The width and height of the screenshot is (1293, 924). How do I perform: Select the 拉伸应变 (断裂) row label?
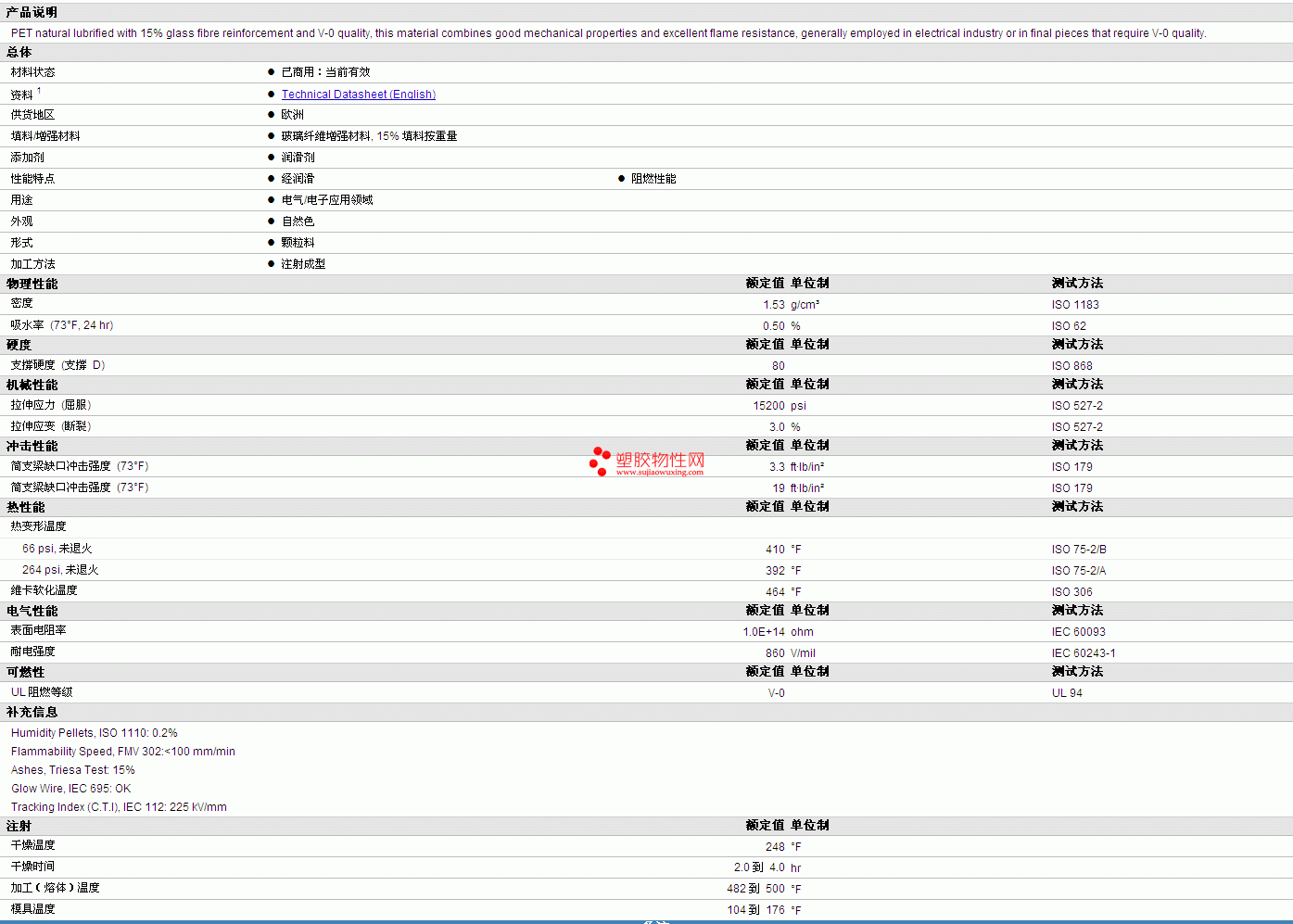(x=51, y=426)
